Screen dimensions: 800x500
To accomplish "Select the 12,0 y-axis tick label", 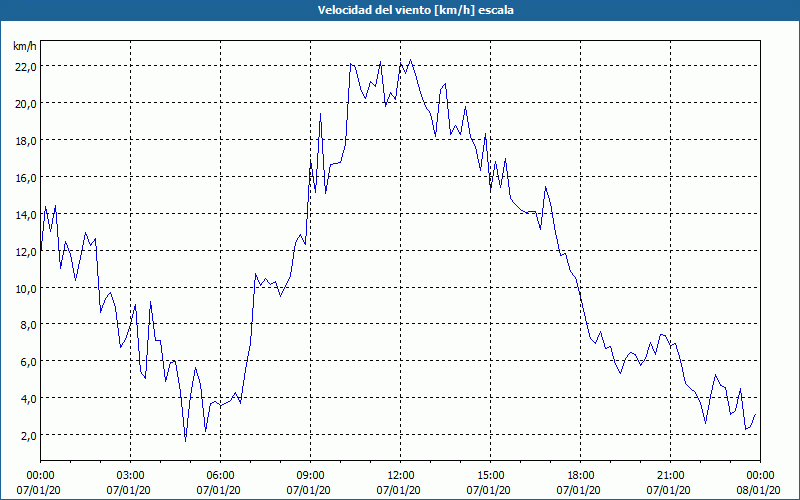I will point(25,251).
